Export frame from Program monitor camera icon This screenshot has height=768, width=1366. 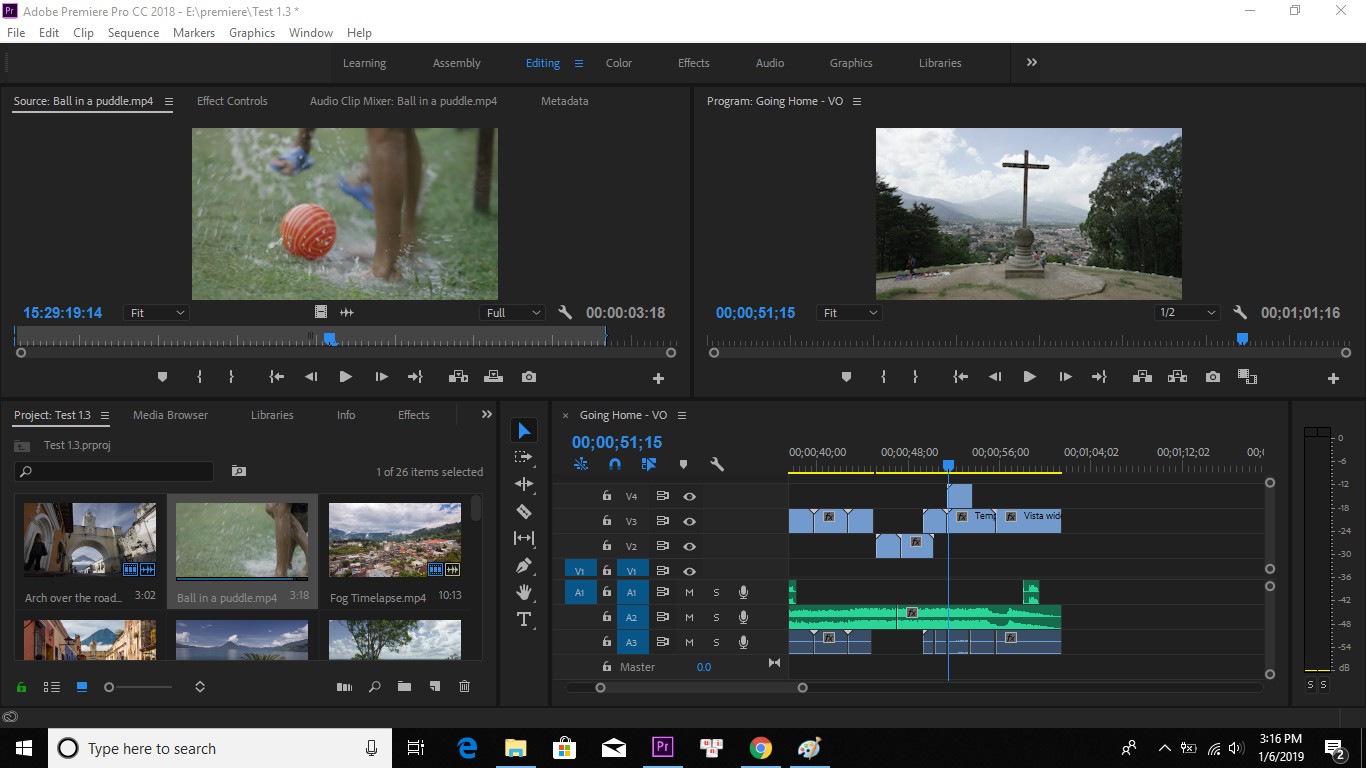(1213, 377)
